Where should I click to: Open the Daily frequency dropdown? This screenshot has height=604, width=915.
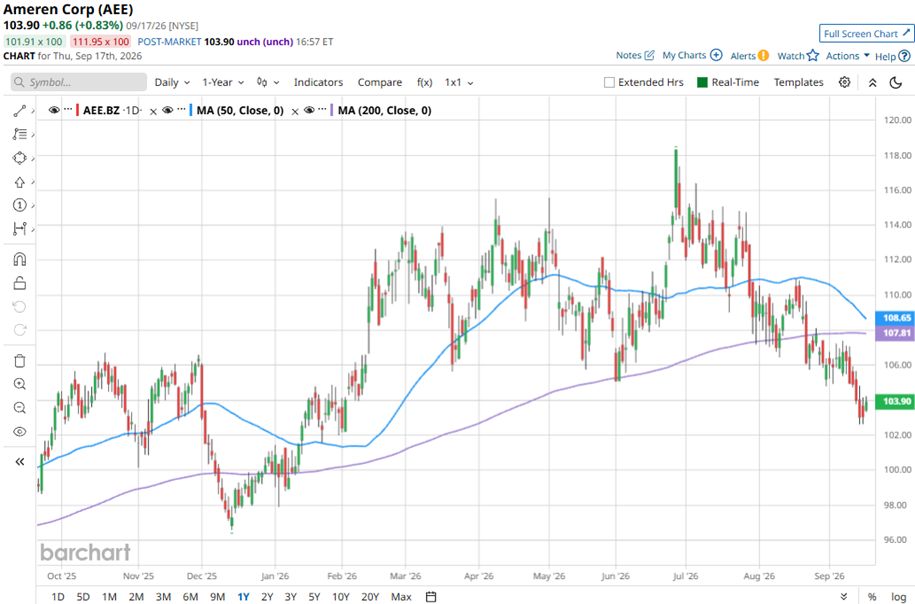[x=172, y=82]
